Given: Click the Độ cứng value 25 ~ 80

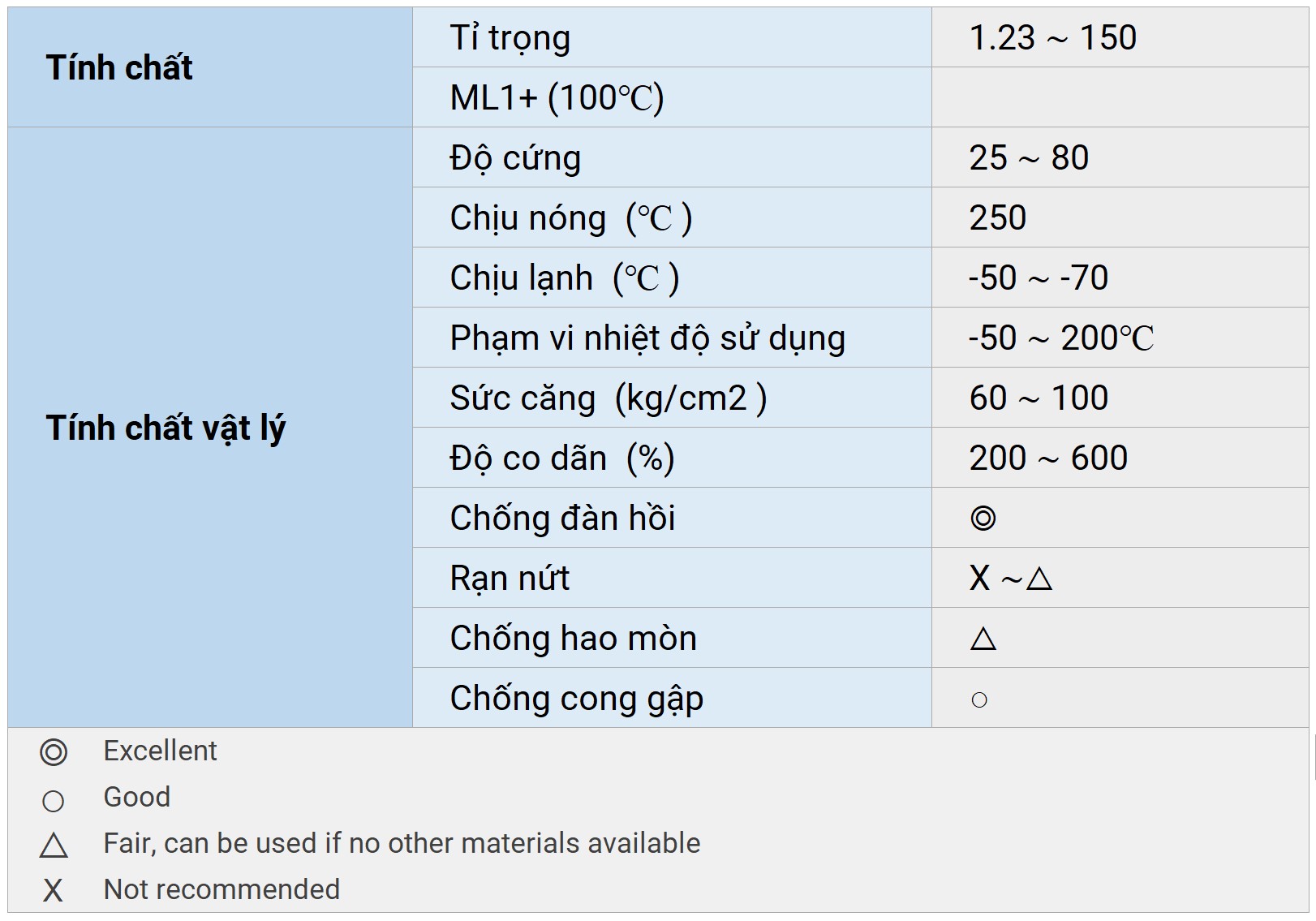Looking at the screenshot, I should 1028,158.
